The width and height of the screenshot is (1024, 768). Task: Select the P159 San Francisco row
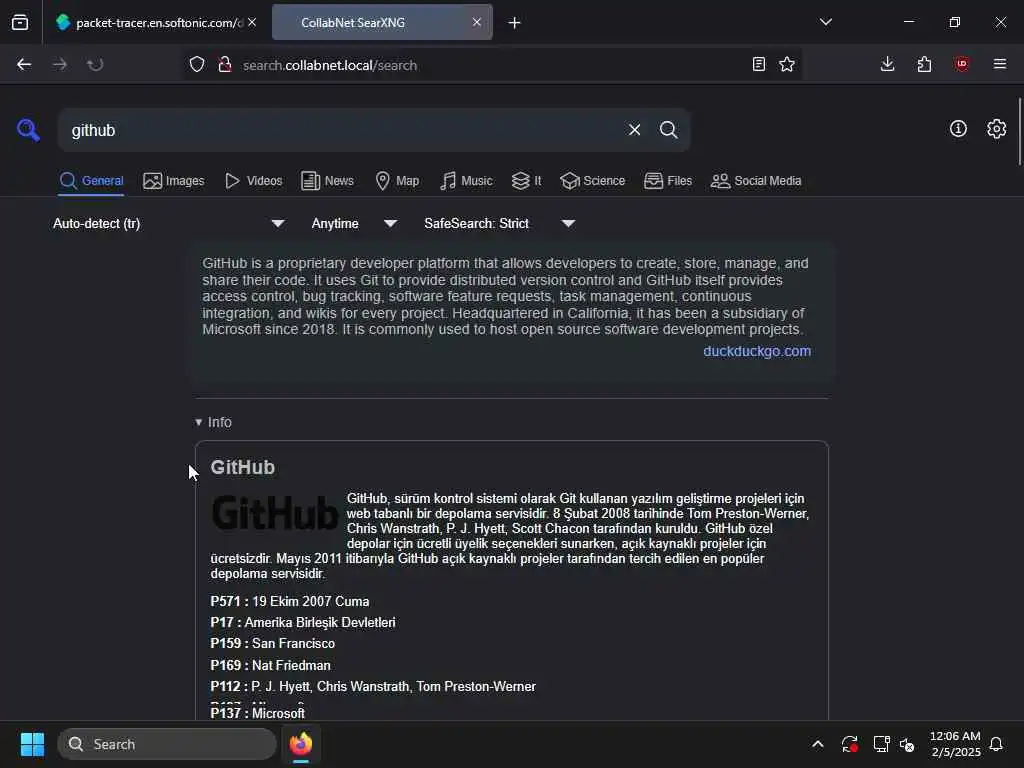coord(272,643)
